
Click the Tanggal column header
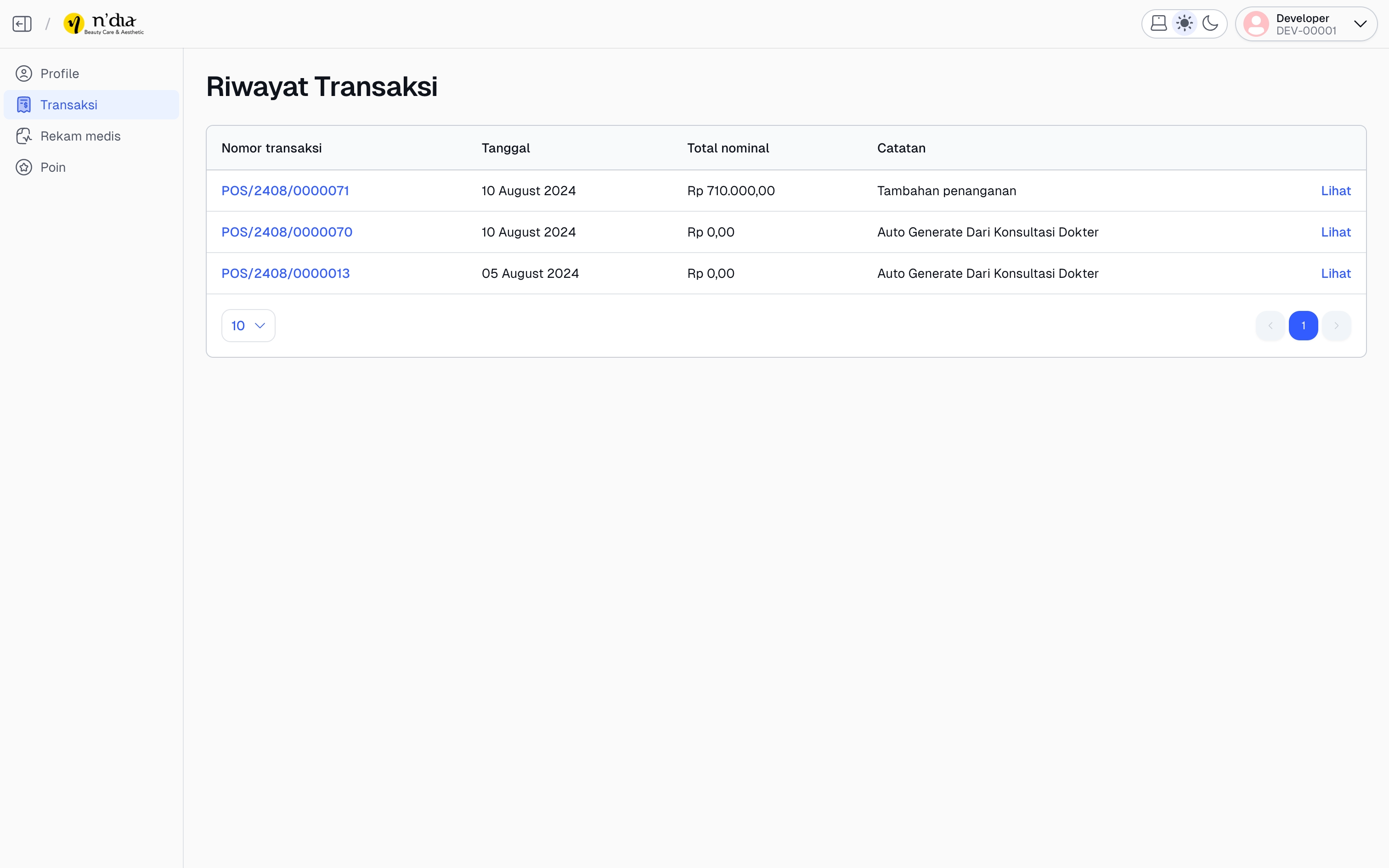506,148
